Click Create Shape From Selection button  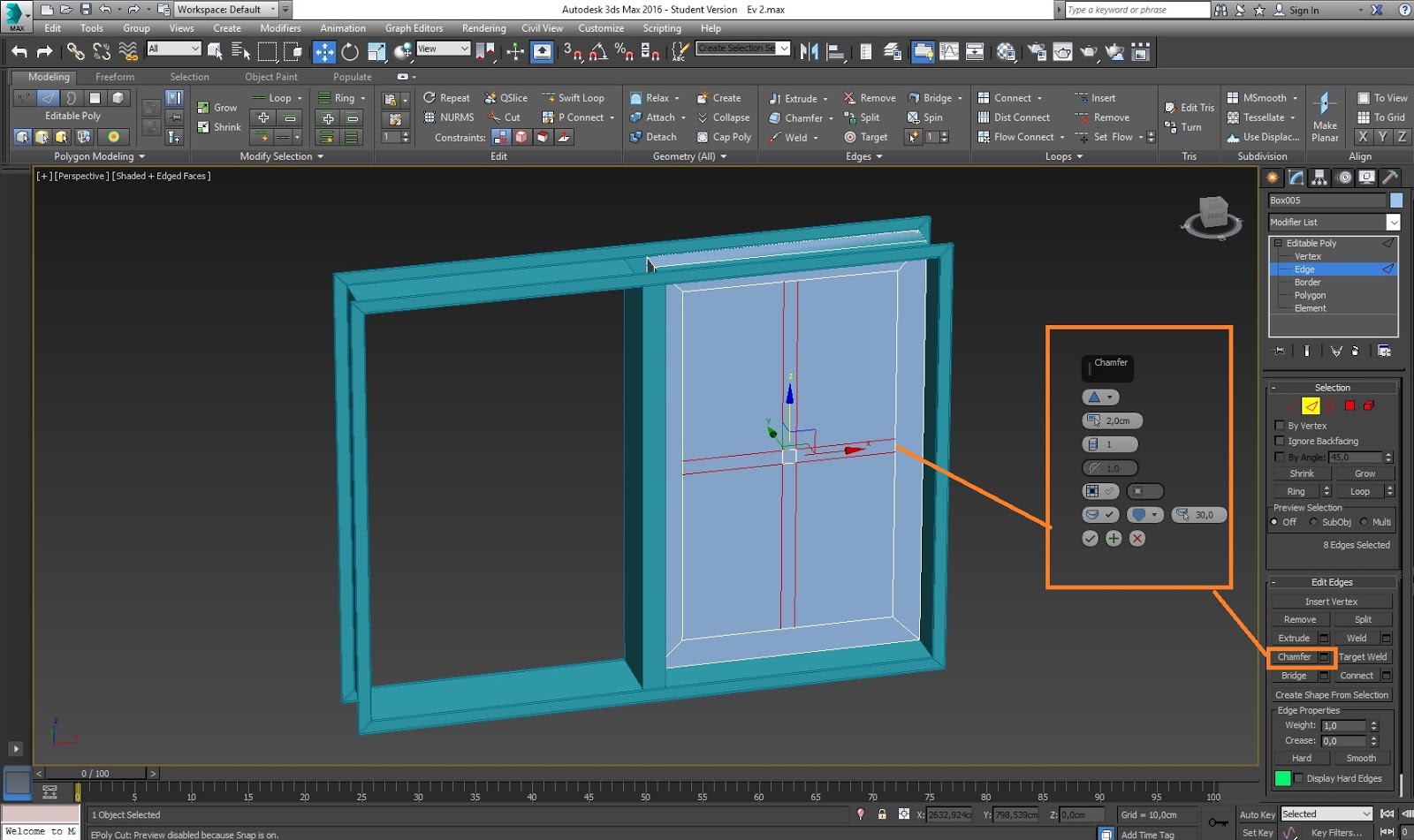(x=1331, y=695)
